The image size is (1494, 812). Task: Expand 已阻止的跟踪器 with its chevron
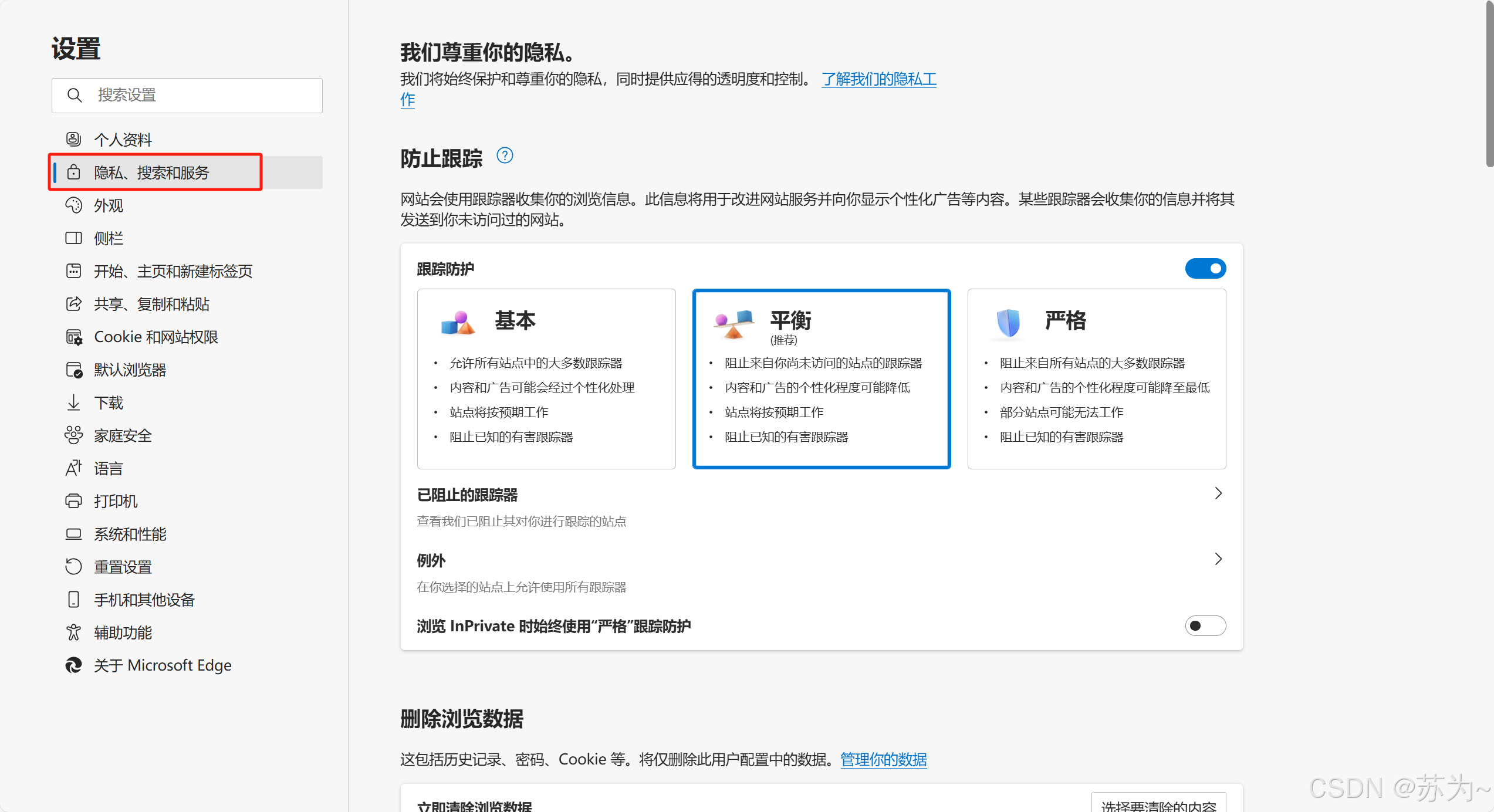pyautogui.click(x=1218, y=493)
